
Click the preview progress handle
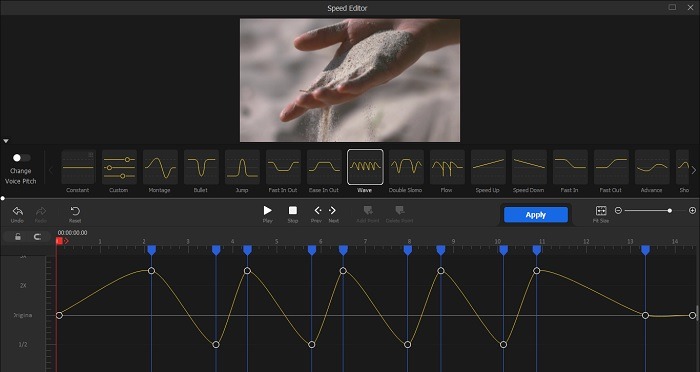(x=3, y=198)
